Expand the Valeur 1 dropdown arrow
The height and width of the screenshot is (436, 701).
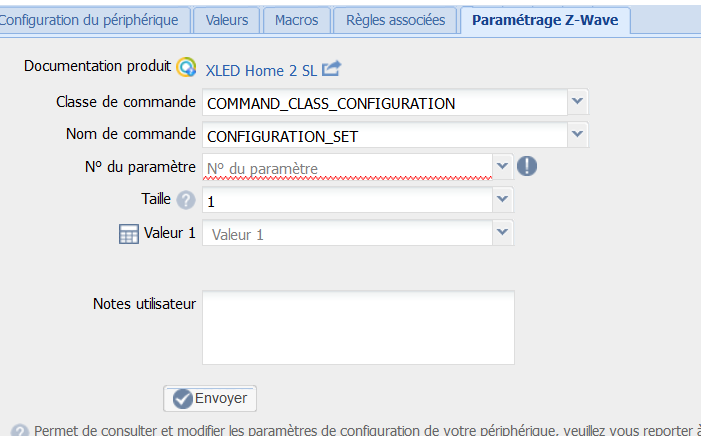point(503,233)
